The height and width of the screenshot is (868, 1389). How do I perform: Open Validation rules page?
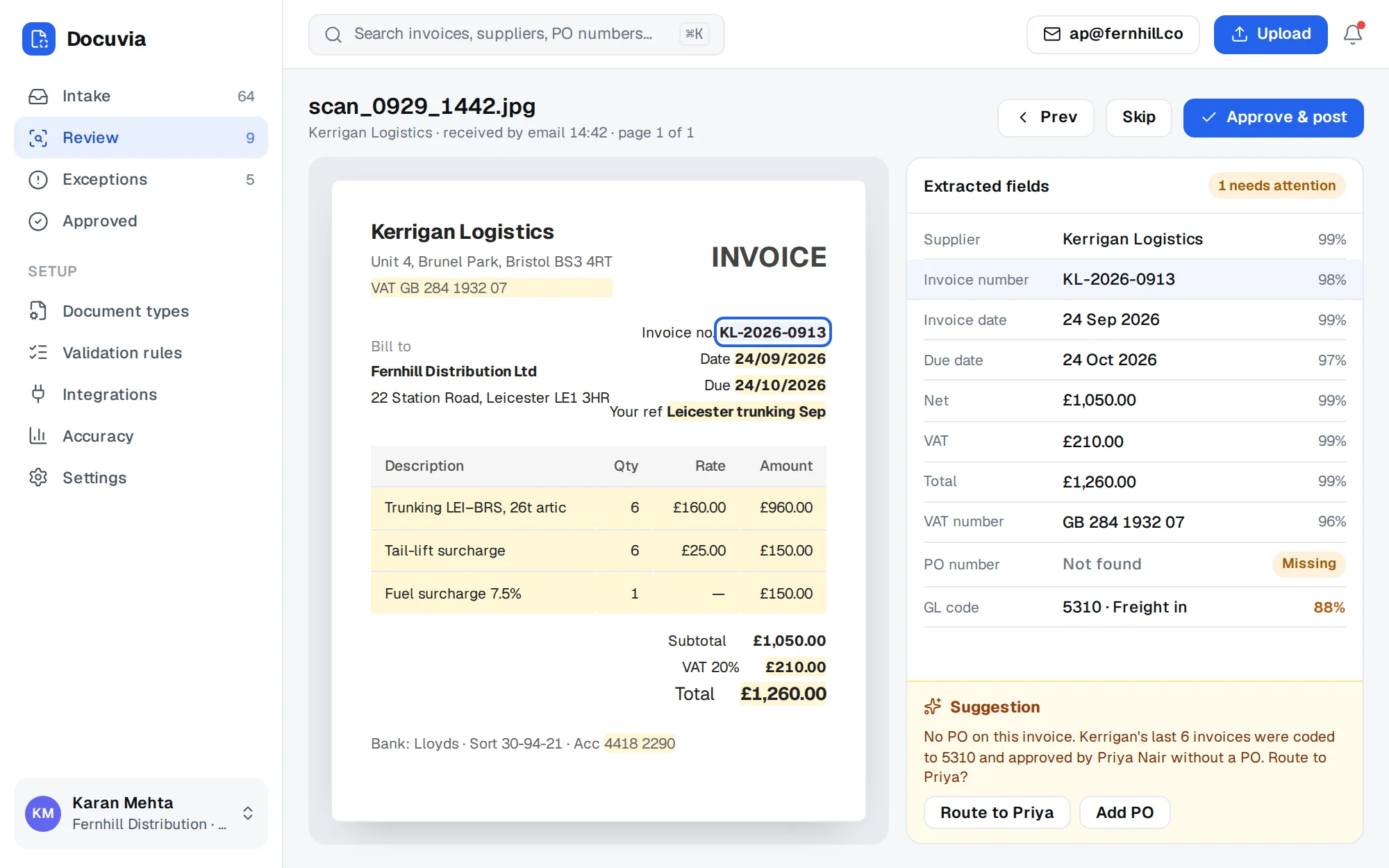pos(141,353)
